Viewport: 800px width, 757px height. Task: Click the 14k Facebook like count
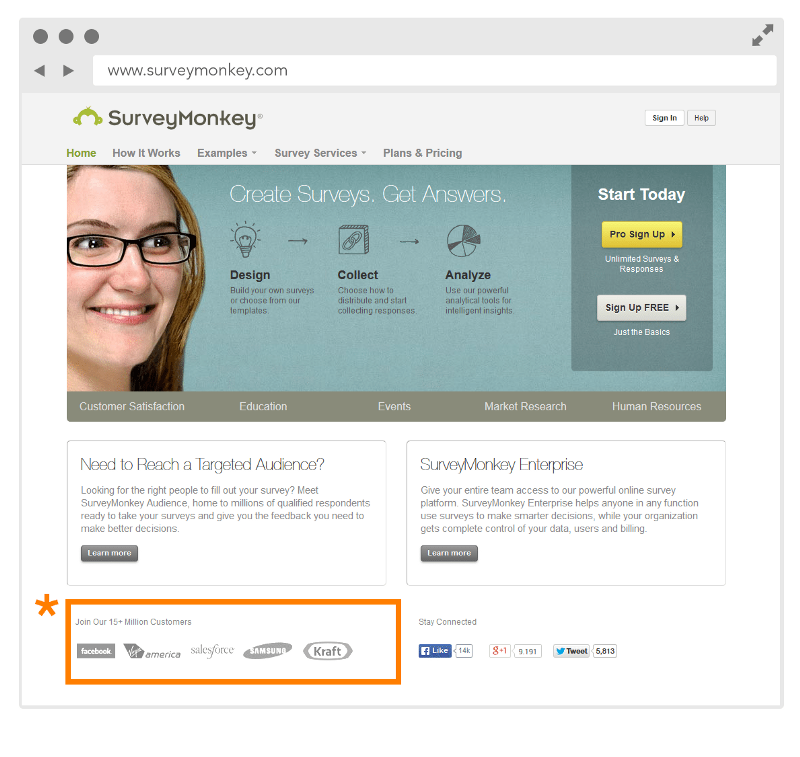(464, 651)
